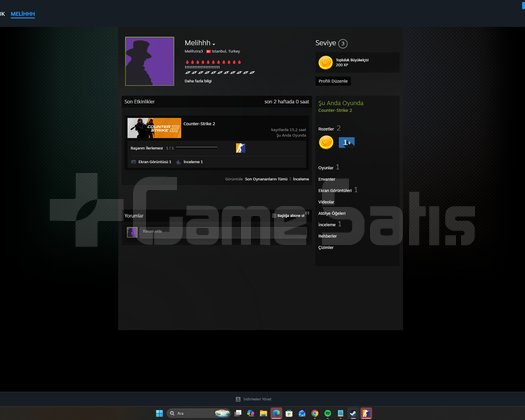Switch to Counter-Strike 2 in the taskbar
This screenshot has width=525, height=420.
coord(366,413)
